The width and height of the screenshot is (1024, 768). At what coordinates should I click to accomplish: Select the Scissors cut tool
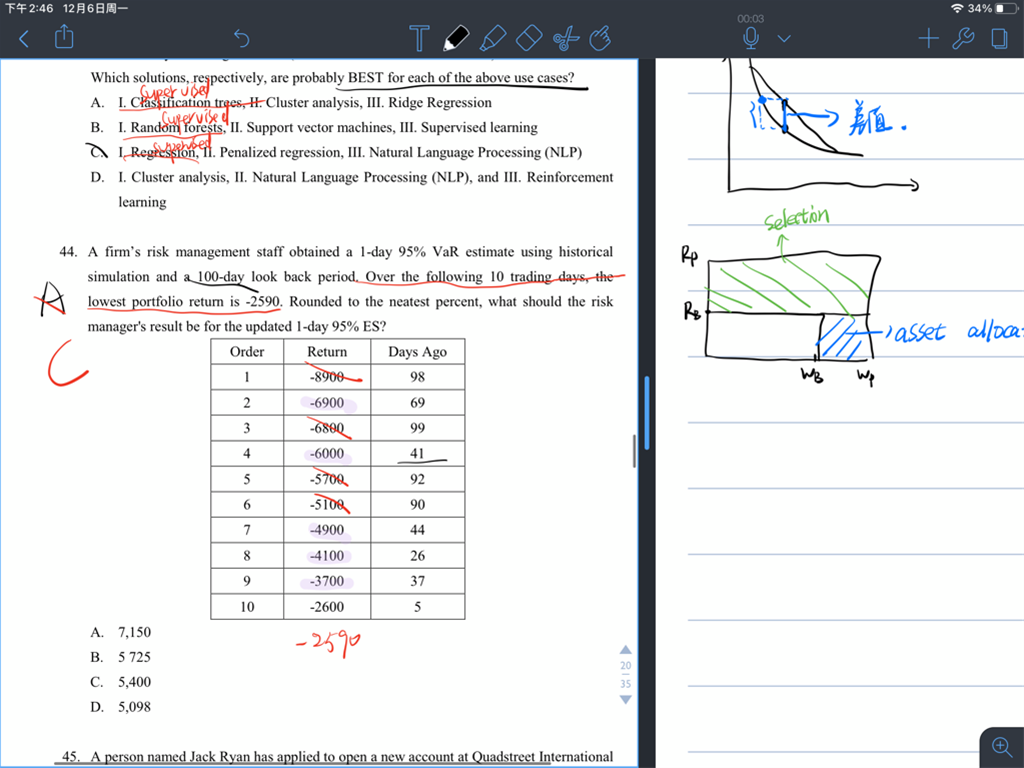[566, 38]
